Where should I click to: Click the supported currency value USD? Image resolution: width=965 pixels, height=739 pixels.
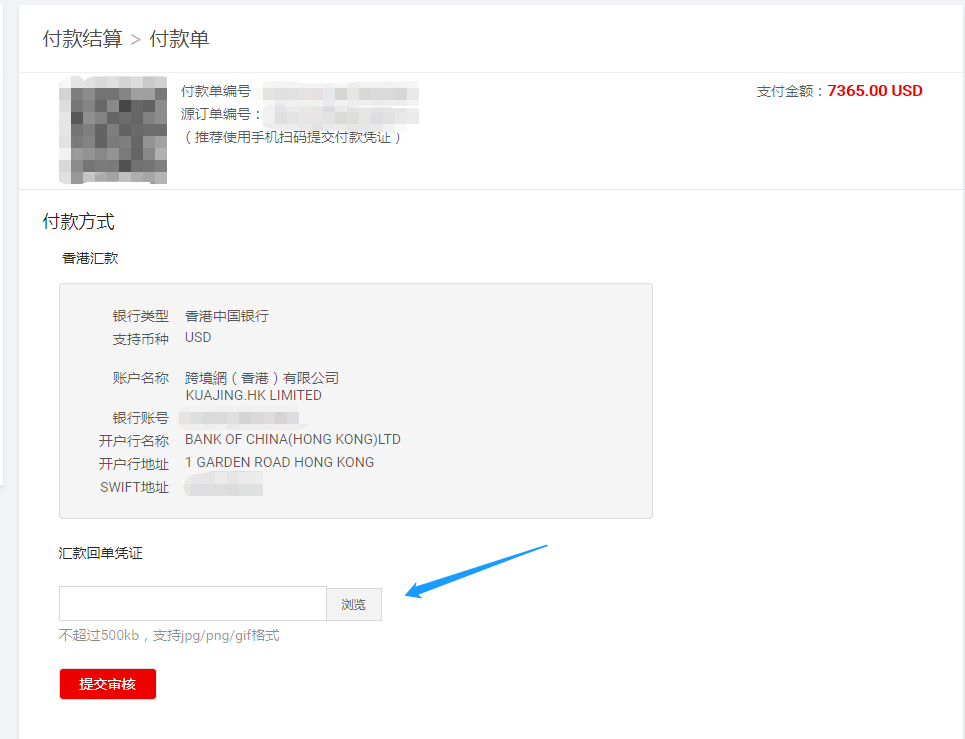pos(198,338)
